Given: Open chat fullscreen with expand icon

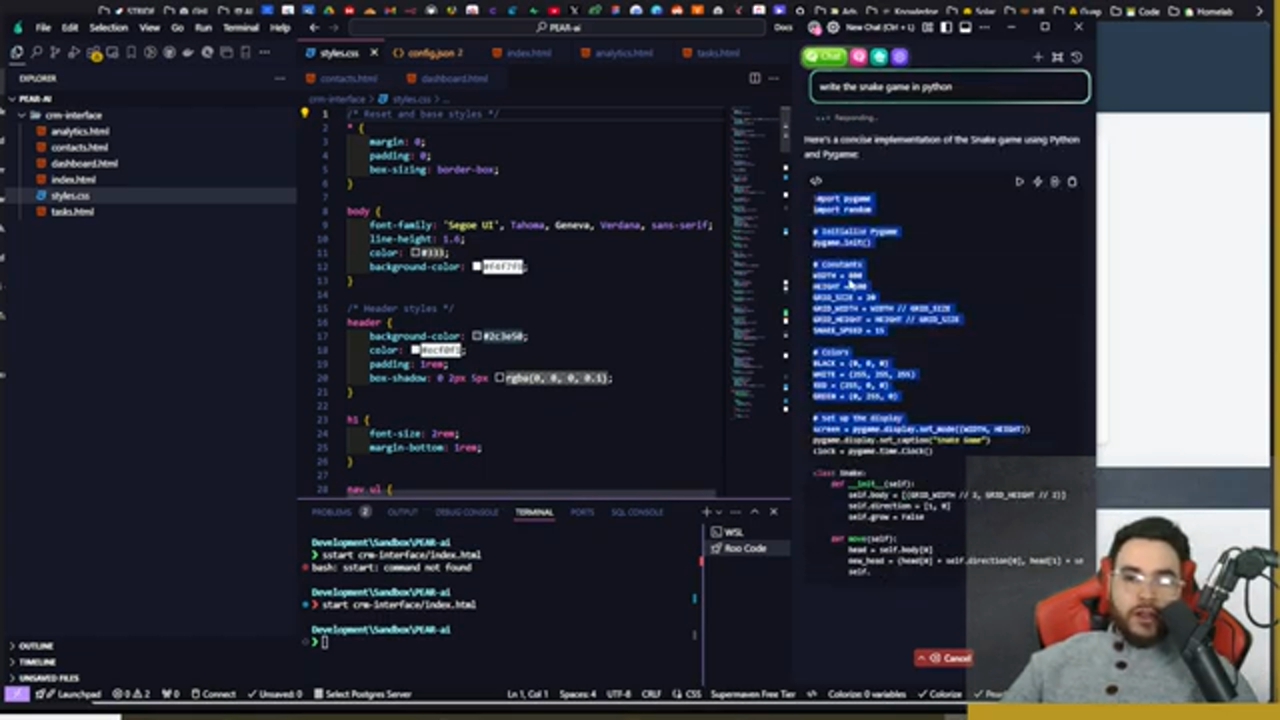Looking at the screenshot, I should (x=1057, y=57).
